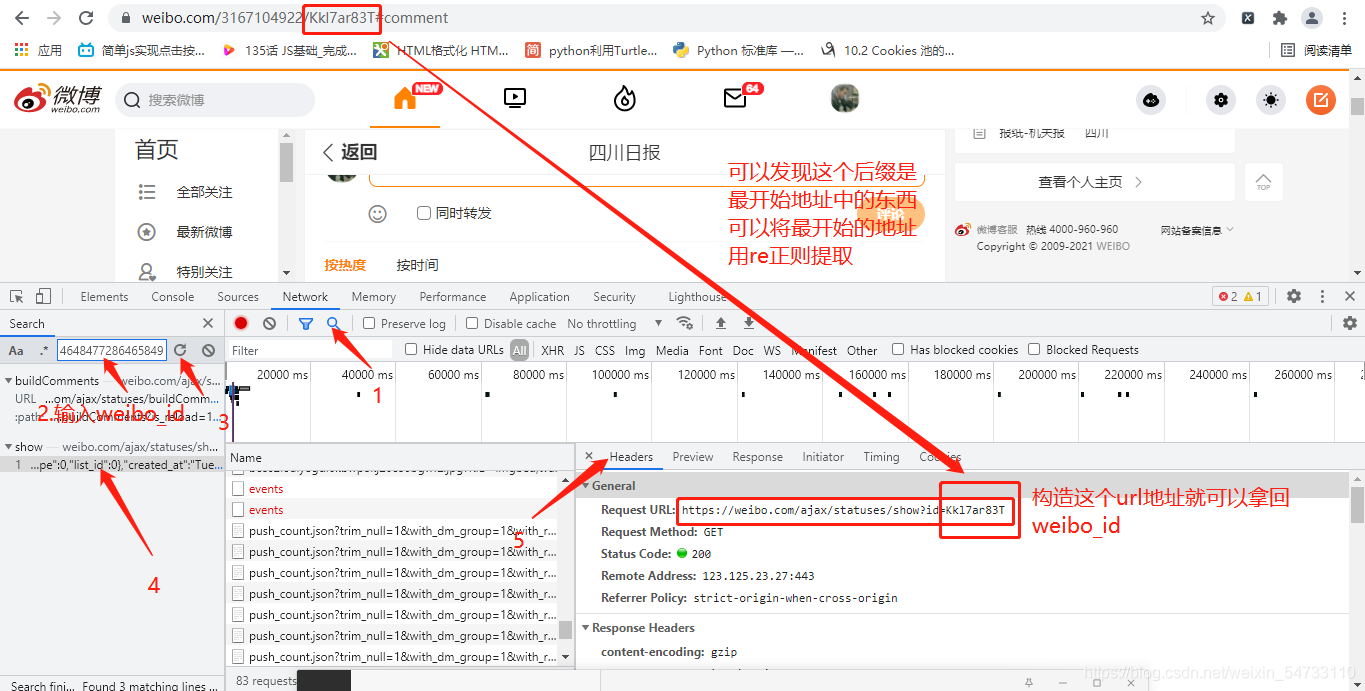The height and width of the screenshot is (691, 1365).
Task: Open profile avatar in Weibo header
Action: pos(845,98)
